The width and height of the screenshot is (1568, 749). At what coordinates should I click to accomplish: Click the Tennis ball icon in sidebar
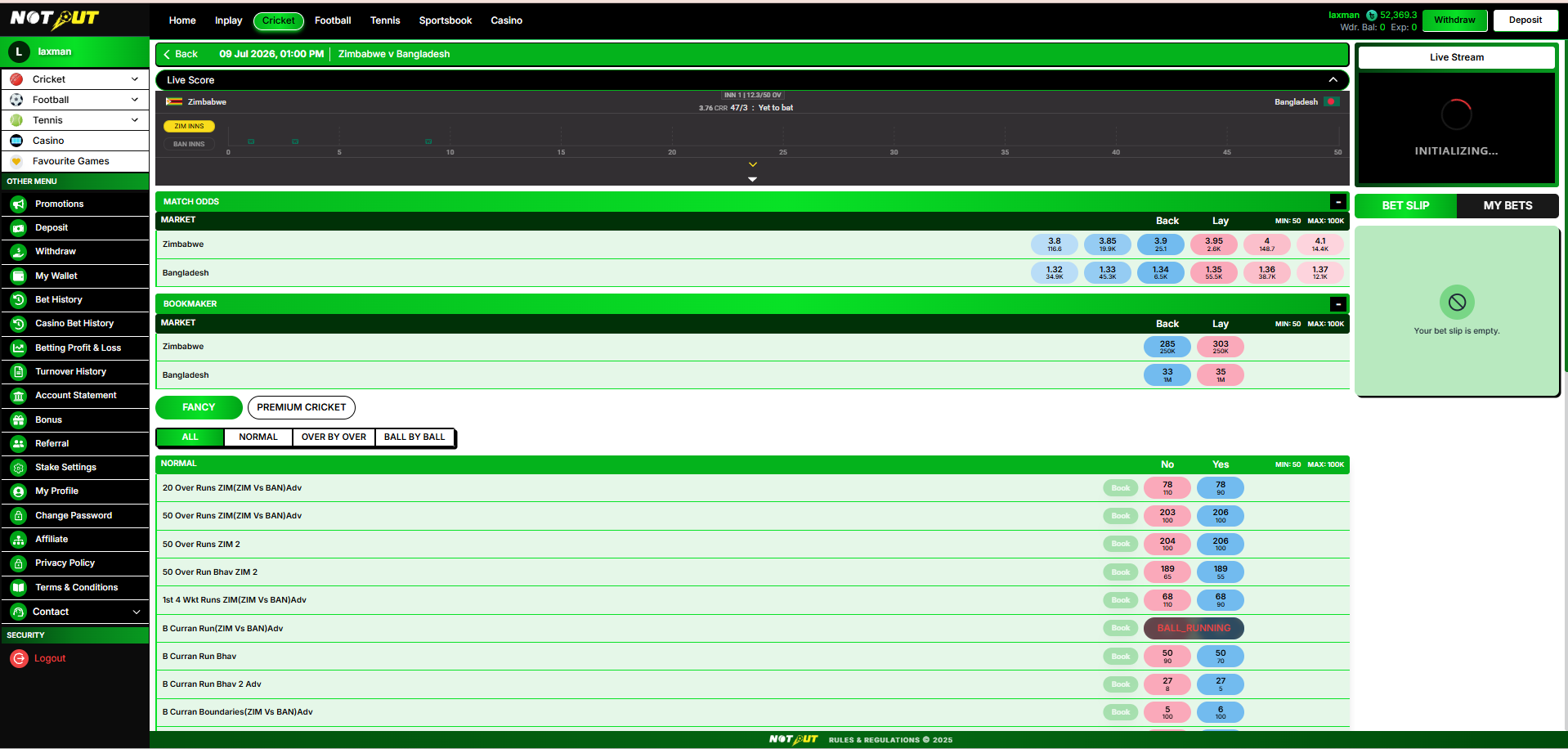pyautogui.click(x=16, y=120)
